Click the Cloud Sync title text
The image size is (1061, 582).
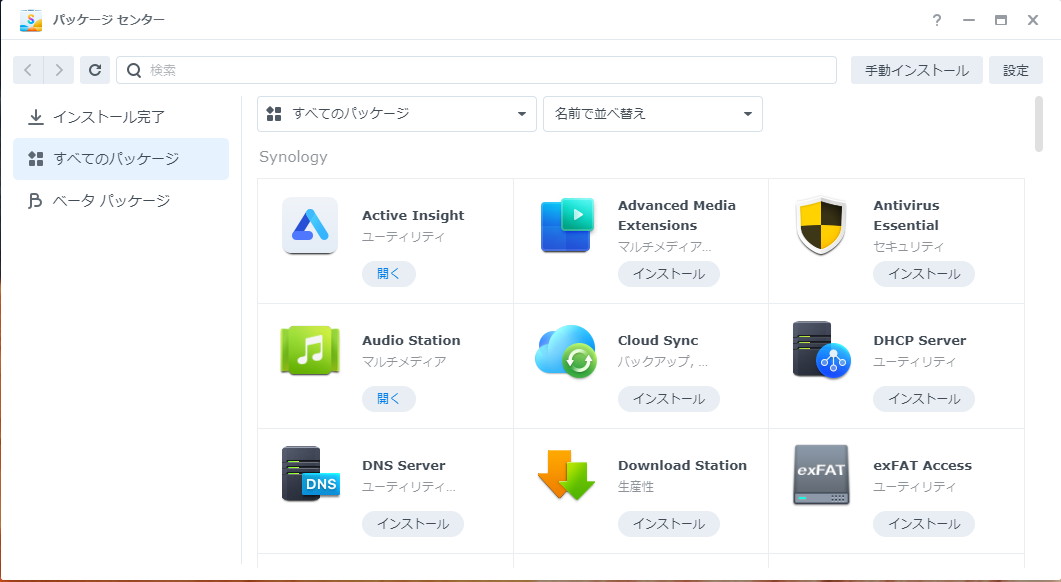658,340
